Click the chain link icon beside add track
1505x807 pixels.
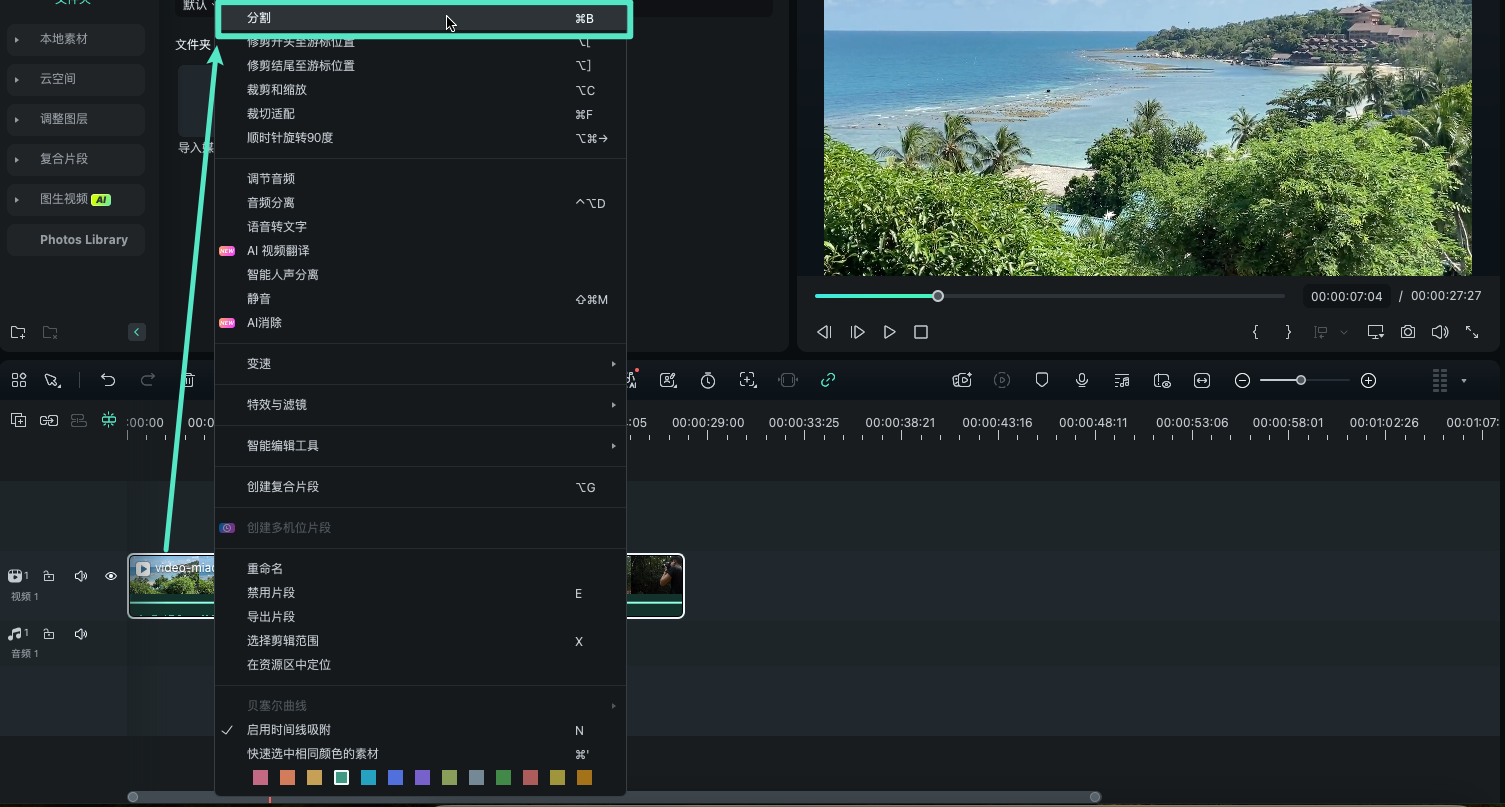click(x=49, y=420)
